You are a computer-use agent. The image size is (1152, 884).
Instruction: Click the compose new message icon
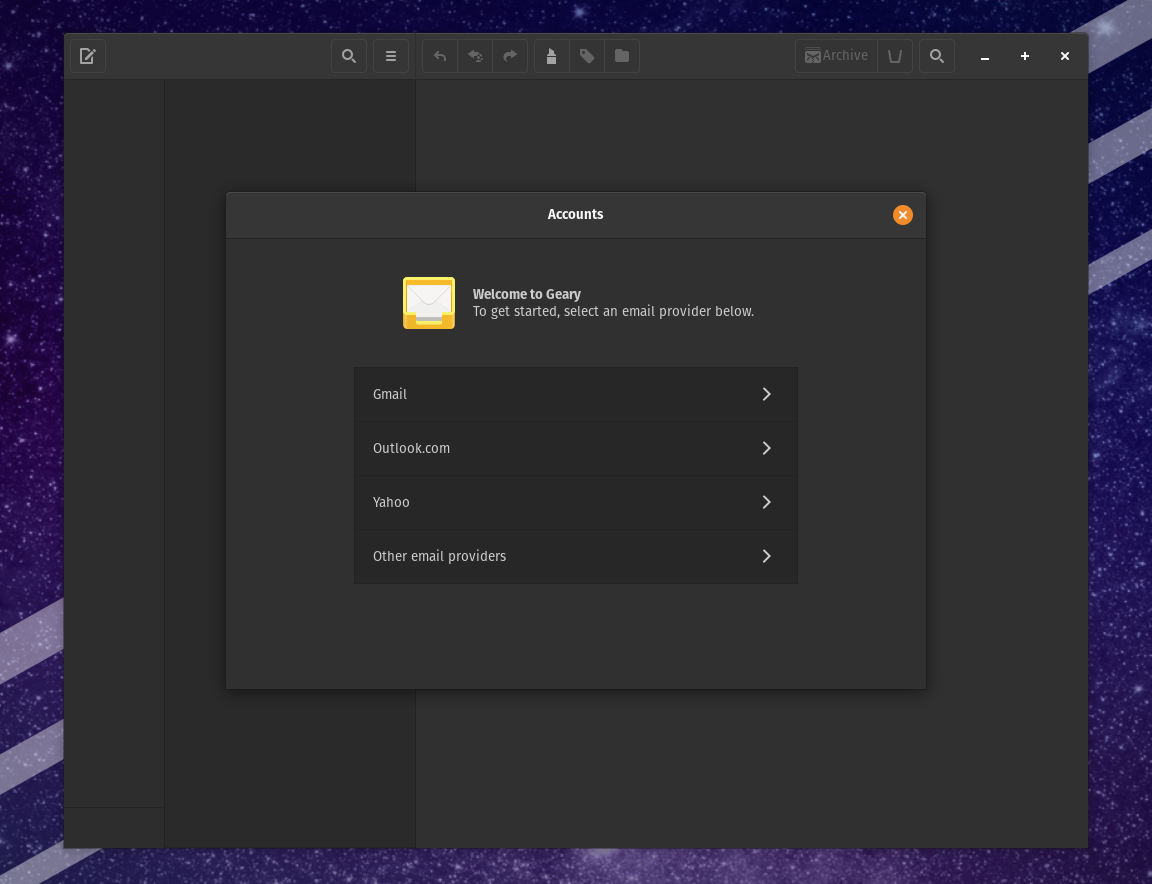pyautogui.click(x=88, y=56)
